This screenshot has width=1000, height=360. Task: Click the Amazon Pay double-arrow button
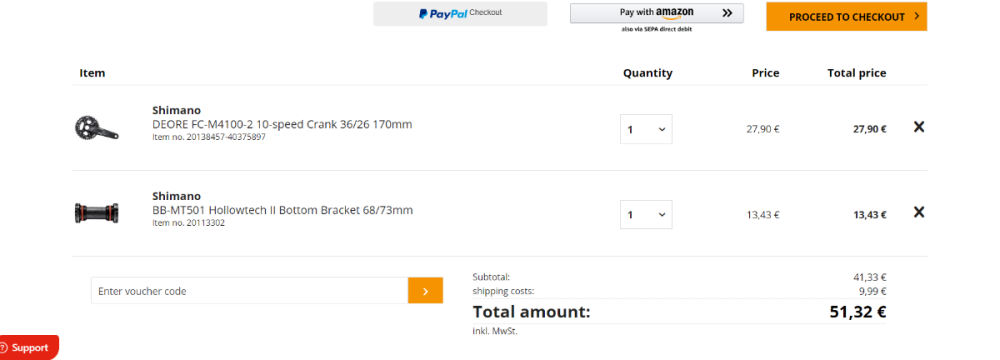click(657, 13)
